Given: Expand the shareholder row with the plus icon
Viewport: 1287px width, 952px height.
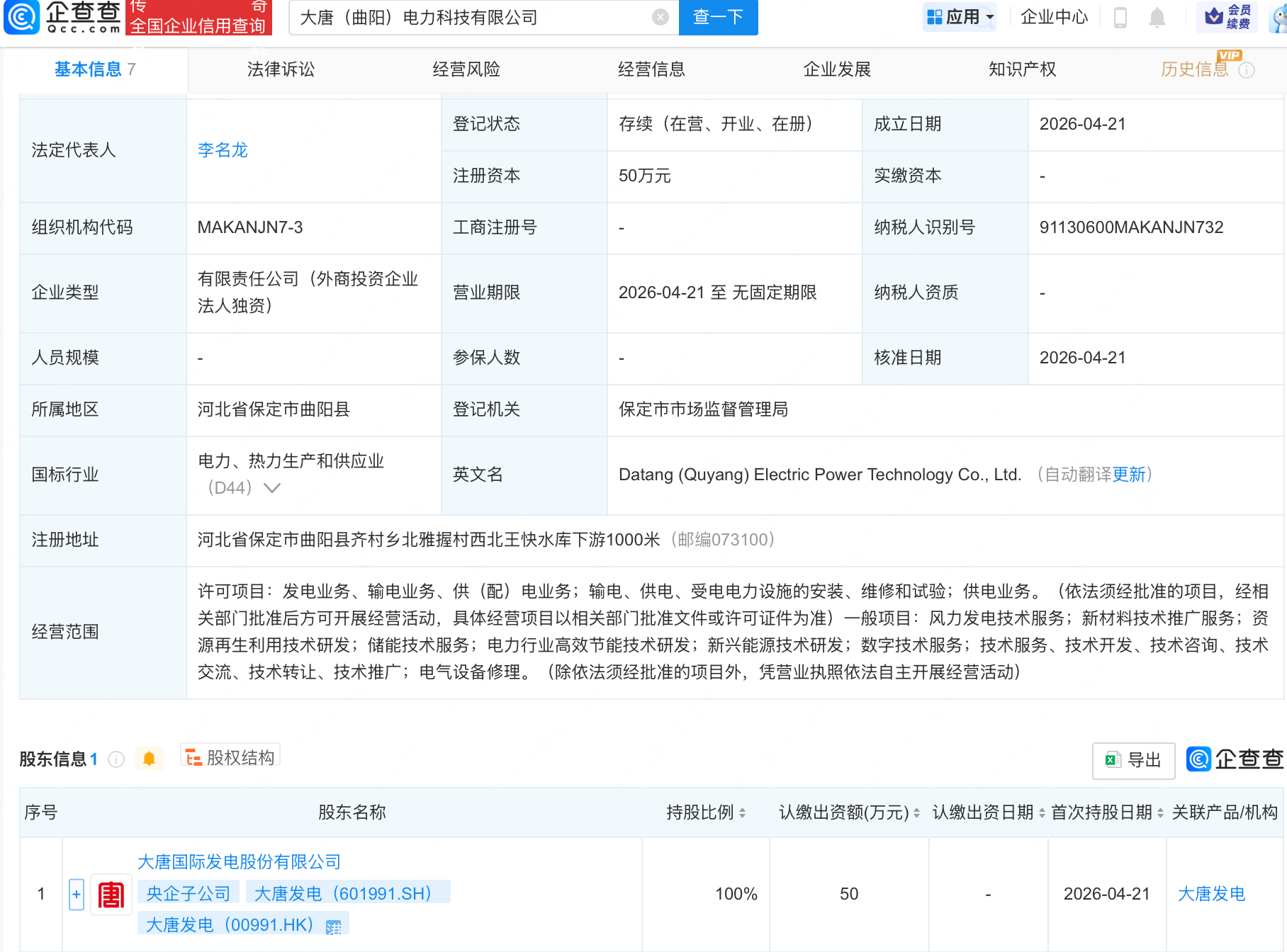Looking at the screenshot, I should pos(75,893).
